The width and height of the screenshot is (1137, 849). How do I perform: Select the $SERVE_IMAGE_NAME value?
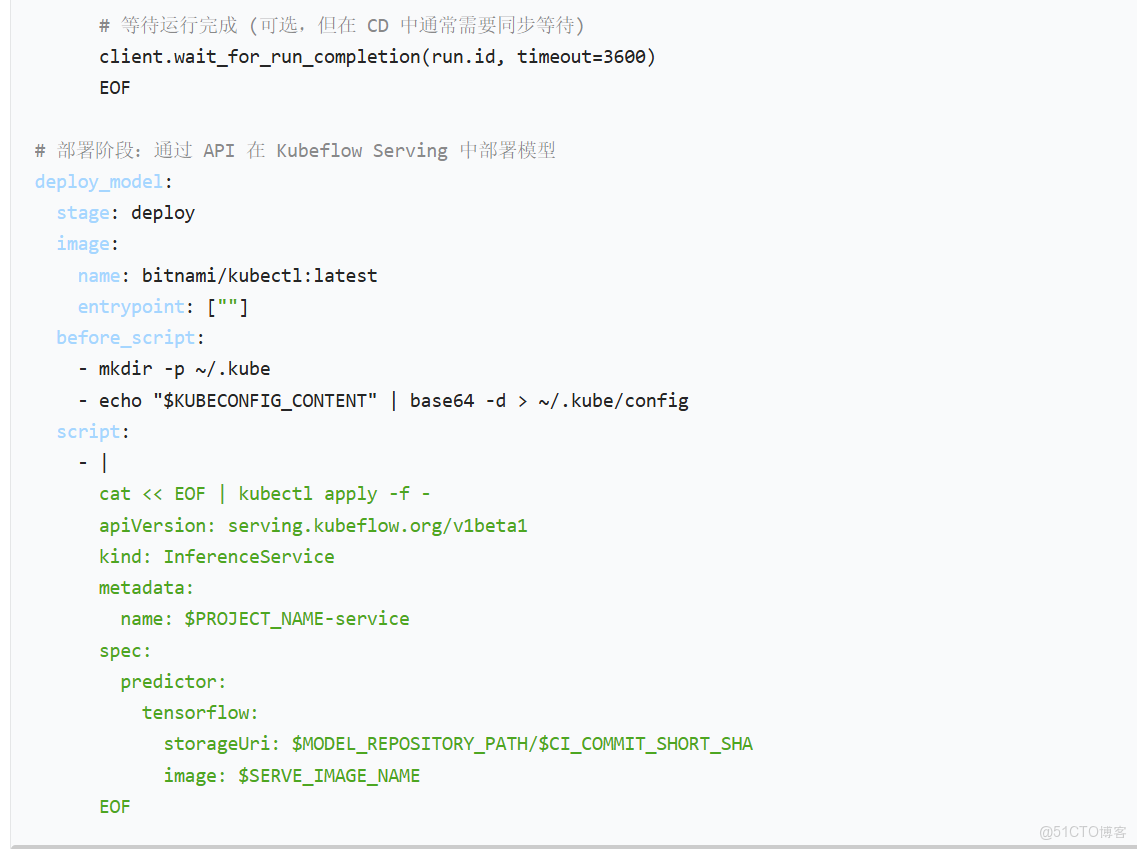coord(329,775)
